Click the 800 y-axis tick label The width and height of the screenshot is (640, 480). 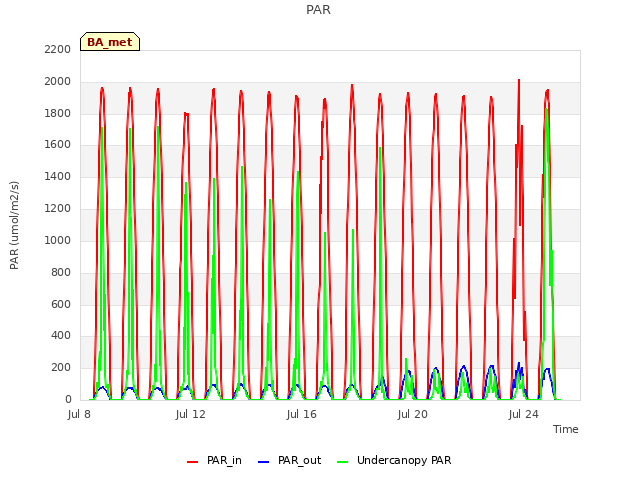click(61, 273)
